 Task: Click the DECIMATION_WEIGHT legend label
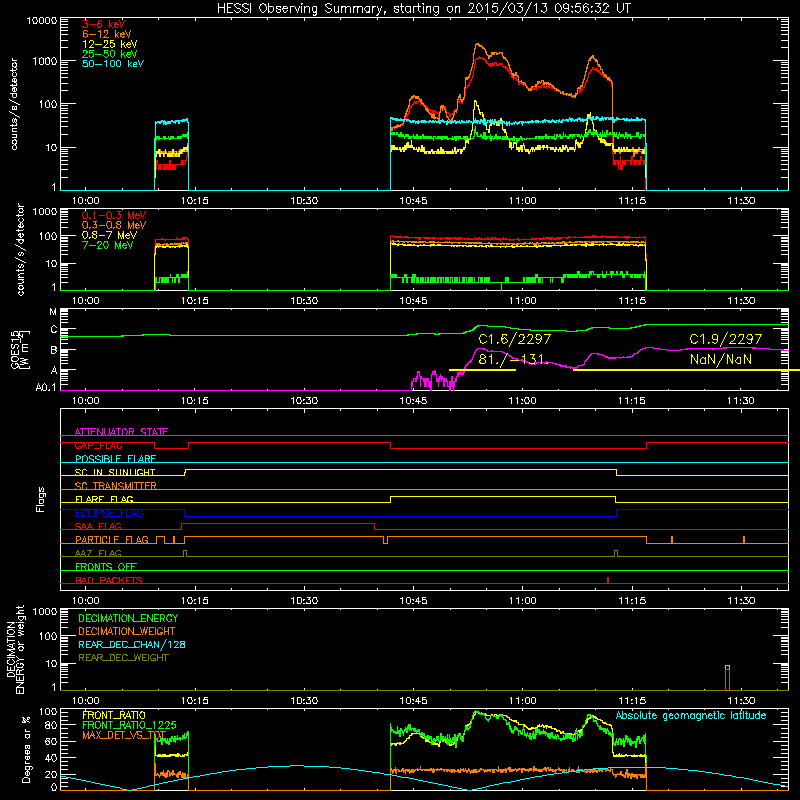[x=127, y=632]
